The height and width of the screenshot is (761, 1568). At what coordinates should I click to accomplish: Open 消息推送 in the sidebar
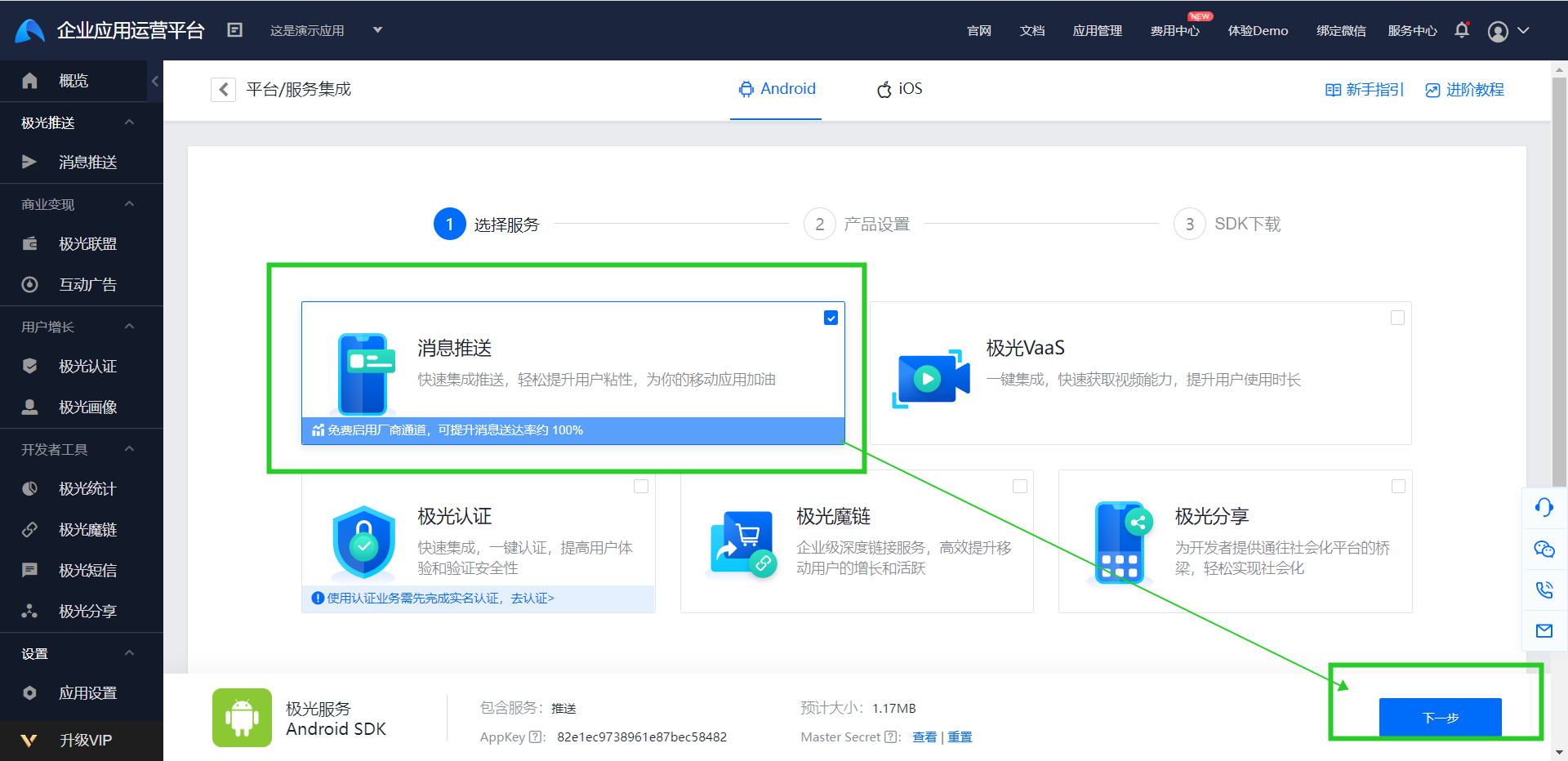pos(82,162)
